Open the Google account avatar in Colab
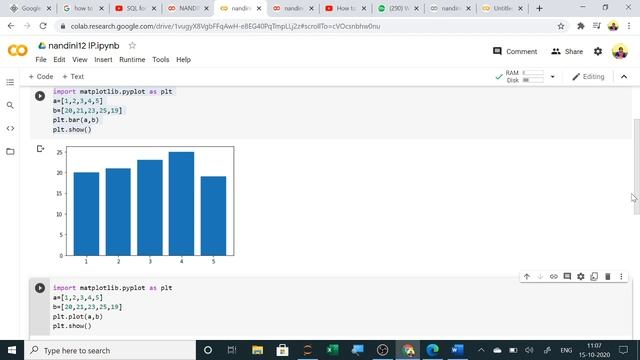Image resolution: width=640 pixels, height=360 pixels. [620, 51]
